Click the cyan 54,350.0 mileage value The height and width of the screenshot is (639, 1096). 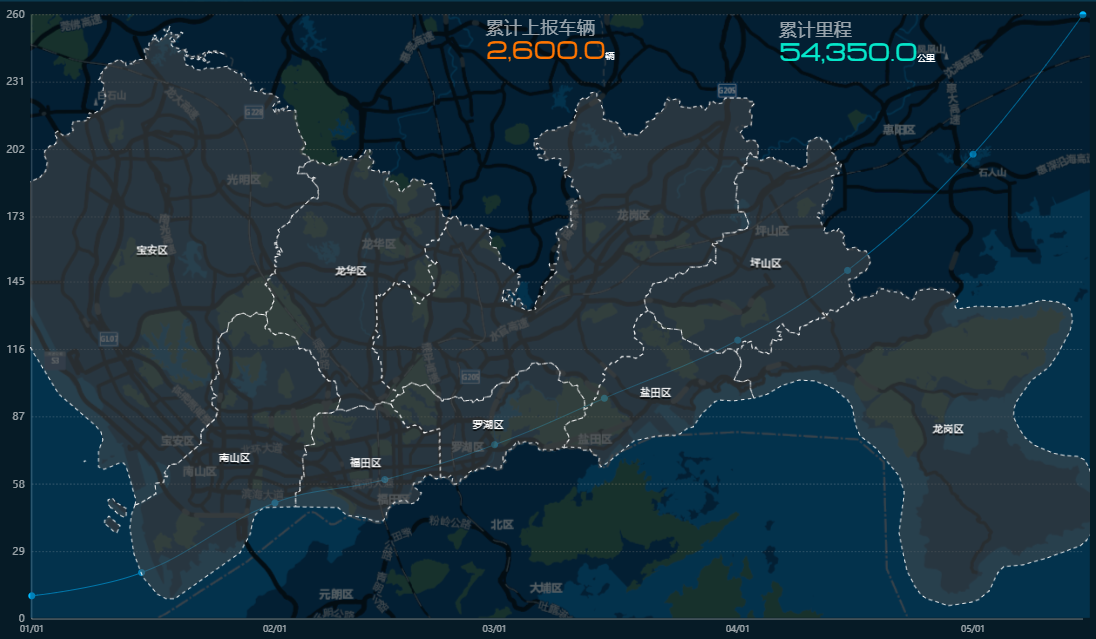(848, 52)
